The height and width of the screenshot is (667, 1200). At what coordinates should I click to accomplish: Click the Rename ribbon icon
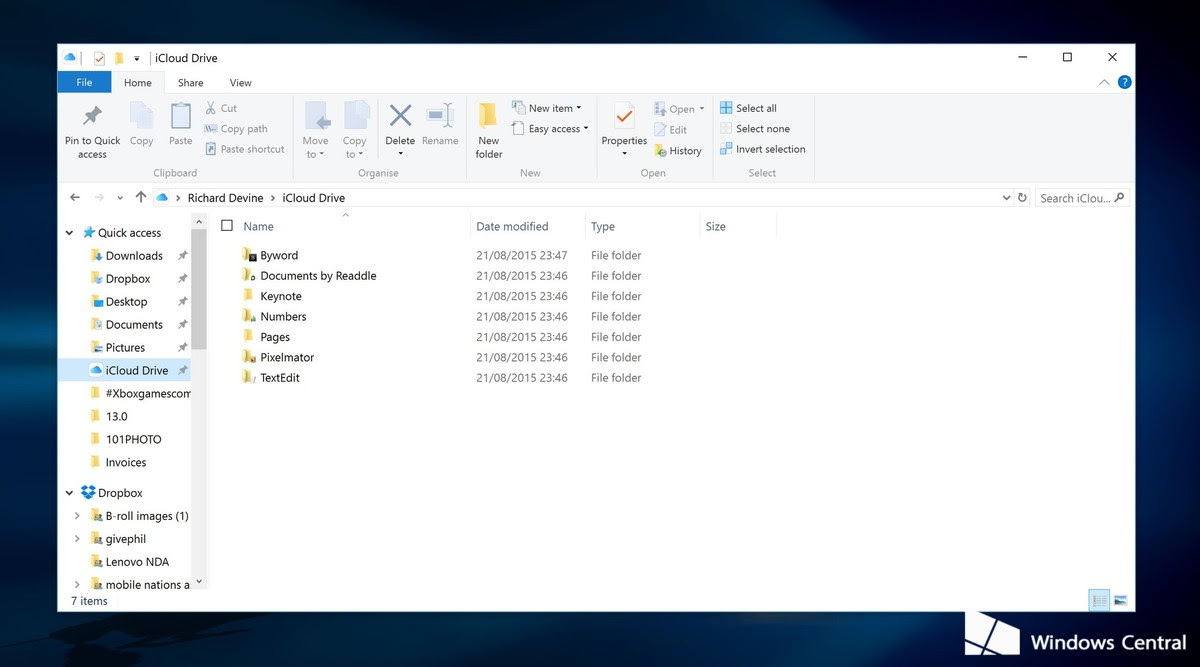pyautogui.click(x=440, y=116)
